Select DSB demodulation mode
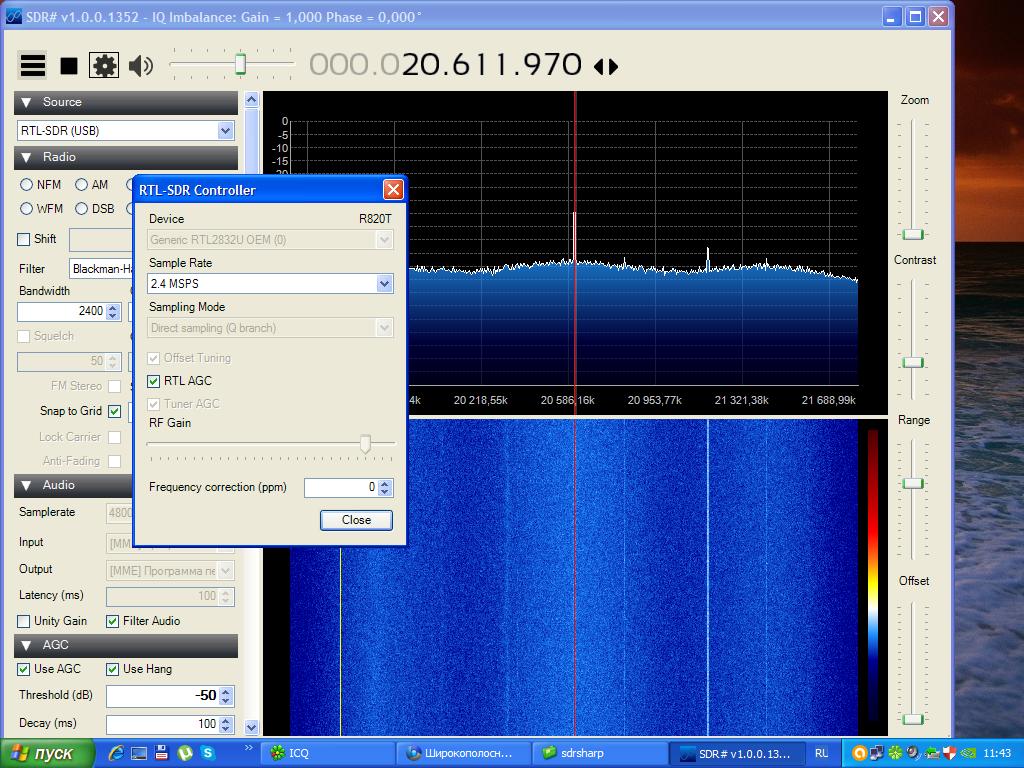Screen dimensions: 1024x768 81,209
